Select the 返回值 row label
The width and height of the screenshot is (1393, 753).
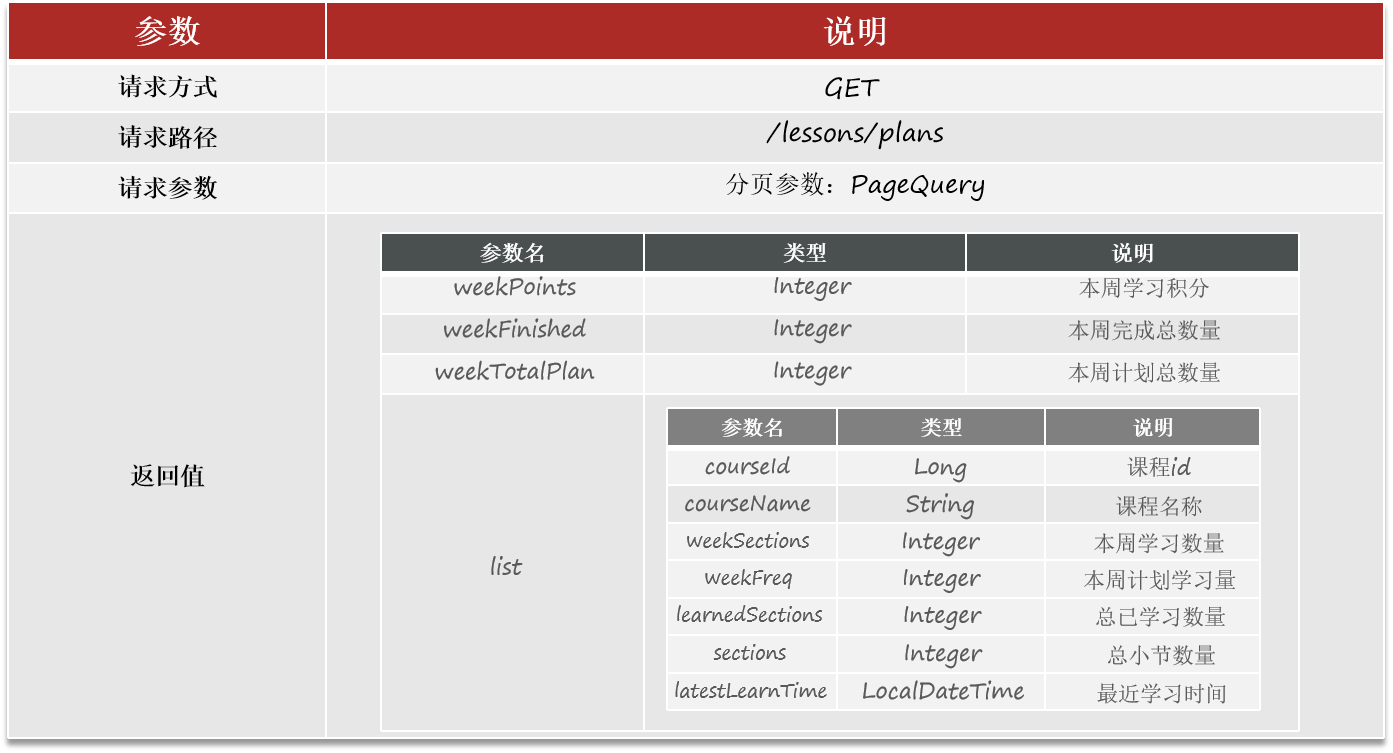pyautogui.click(x=167, y=476)
